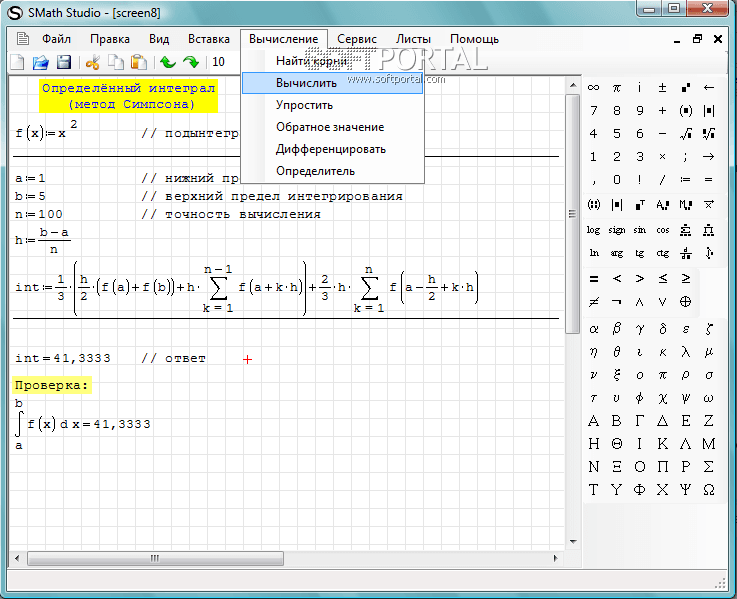Create a new worksheet with toolbar icon
The width and height of the screenshot is (737, 599).
pyautogui.click(x=17, y=62)
